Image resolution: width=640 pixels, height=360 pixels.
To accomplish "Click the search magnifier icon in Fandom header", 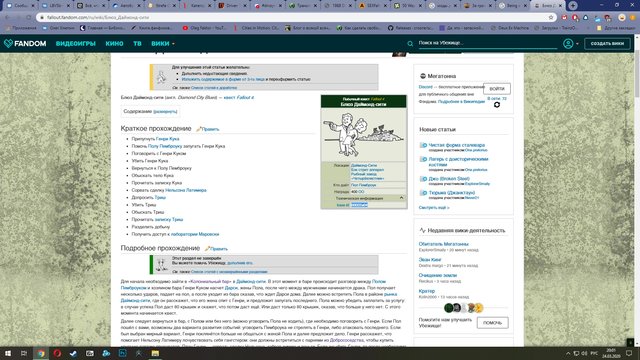I will click(x=410, y=44).
